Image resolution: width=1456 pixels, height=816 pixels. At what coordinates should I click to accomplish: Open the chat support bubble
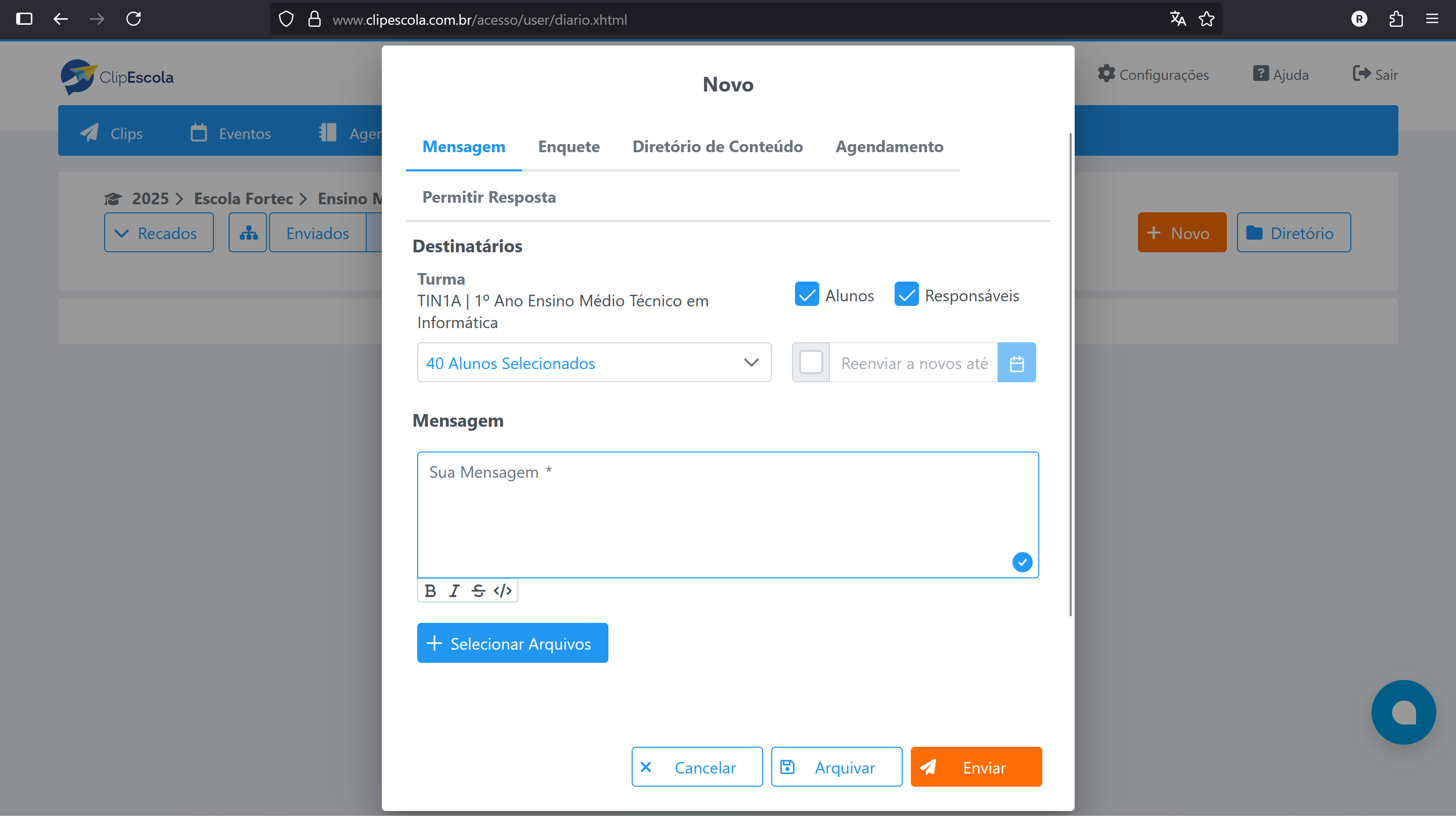click(x=1403, y=712)
